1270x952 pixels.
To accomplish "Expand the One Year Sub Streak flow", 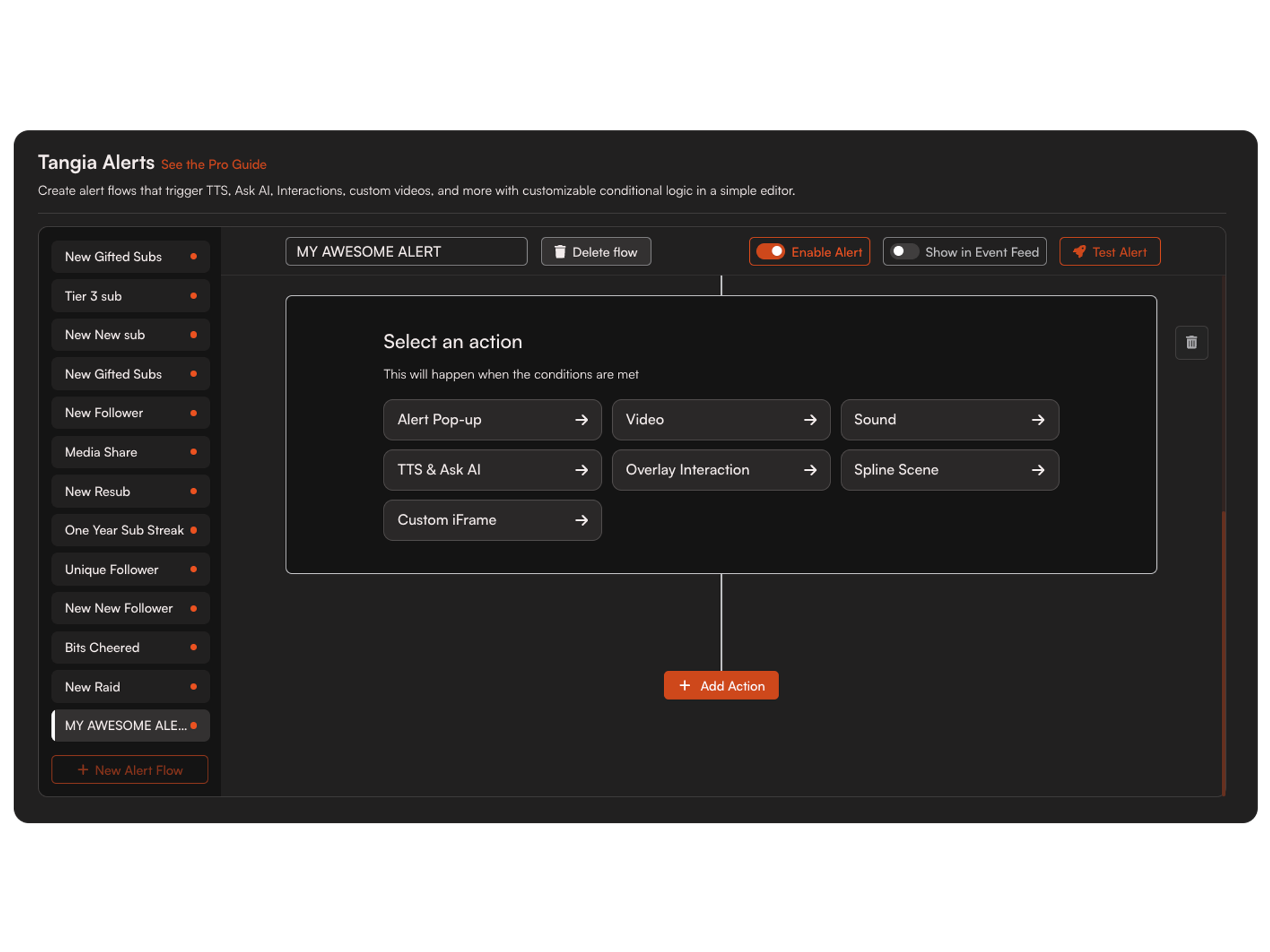I will [x=128, y=530].
